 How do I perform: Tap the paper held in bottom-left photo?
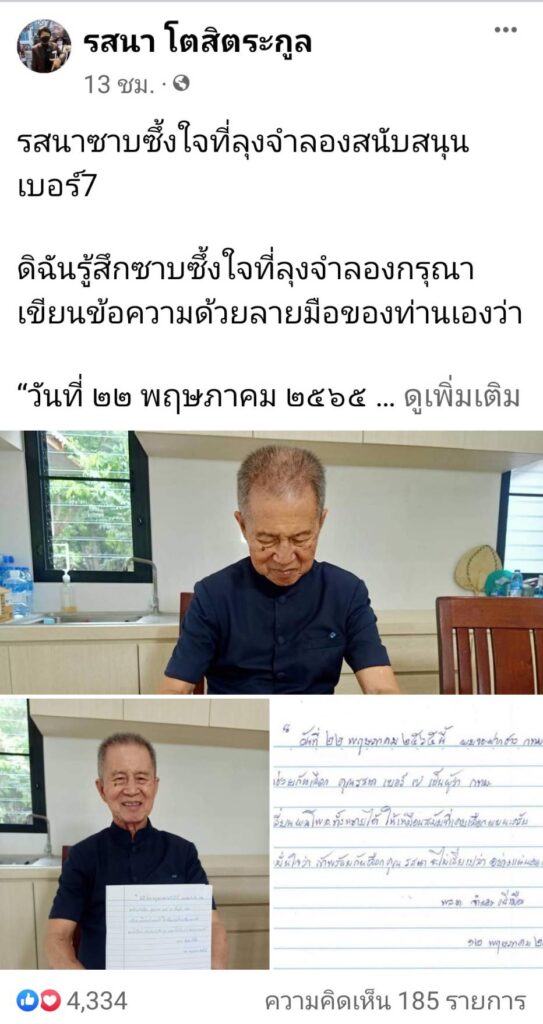(159, 926)
